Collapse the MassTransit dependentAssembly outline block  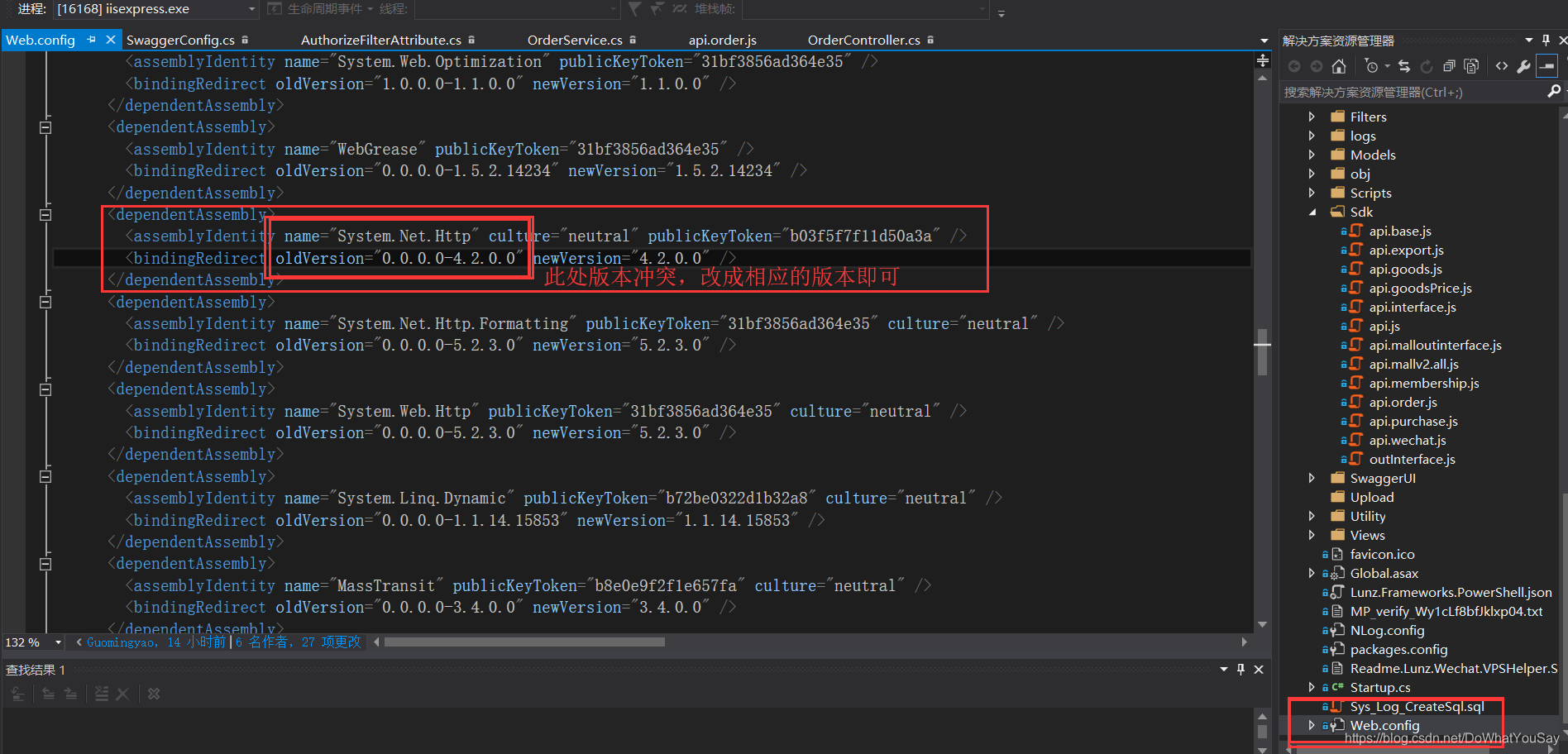click(x=45, y=564)
